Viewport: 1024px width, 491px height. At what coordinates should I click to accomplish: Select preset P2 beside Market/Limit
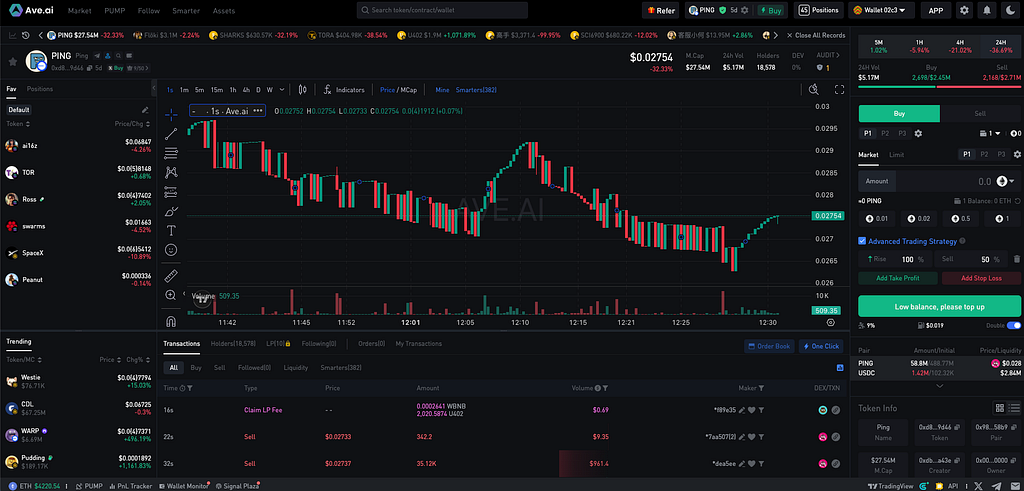tap(984, 155)
